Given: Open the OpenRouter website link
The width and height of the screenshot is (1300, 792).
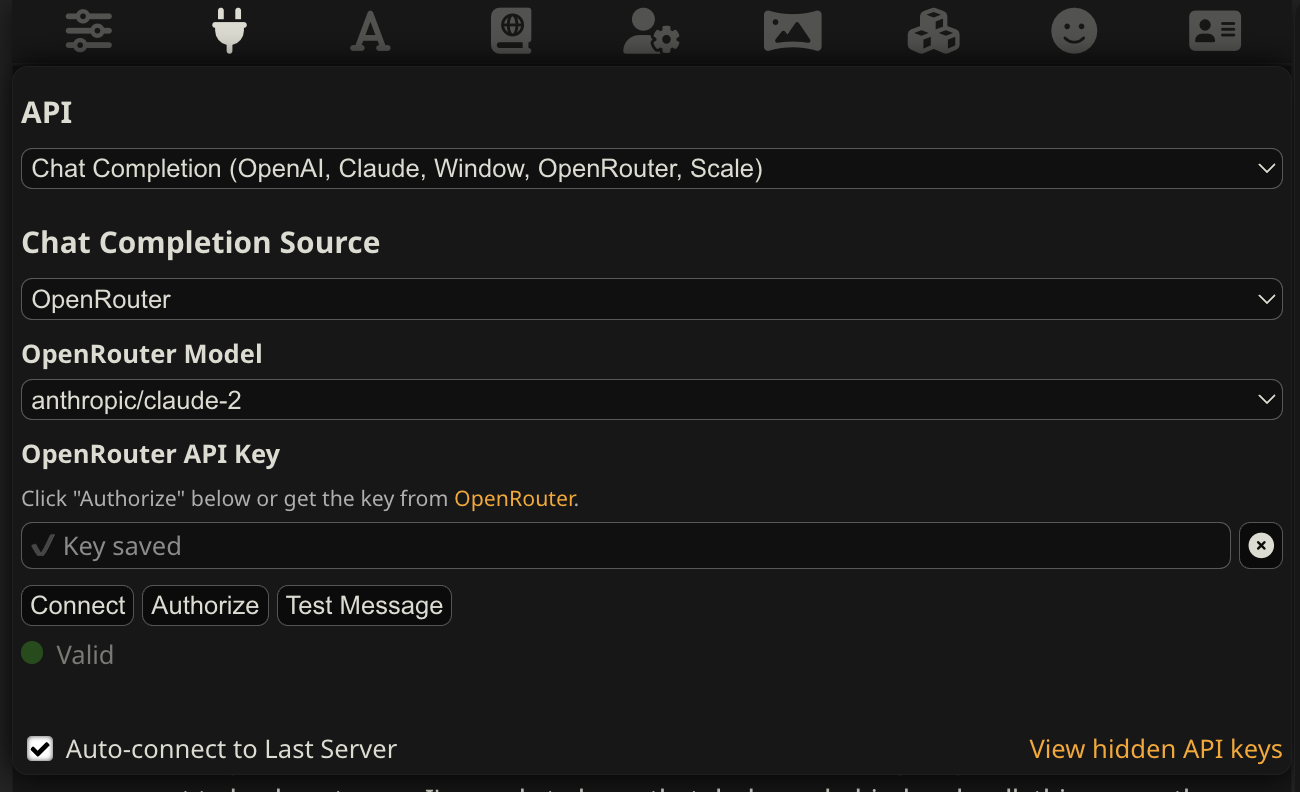Looking at the screenshot, I should (515, 498).
